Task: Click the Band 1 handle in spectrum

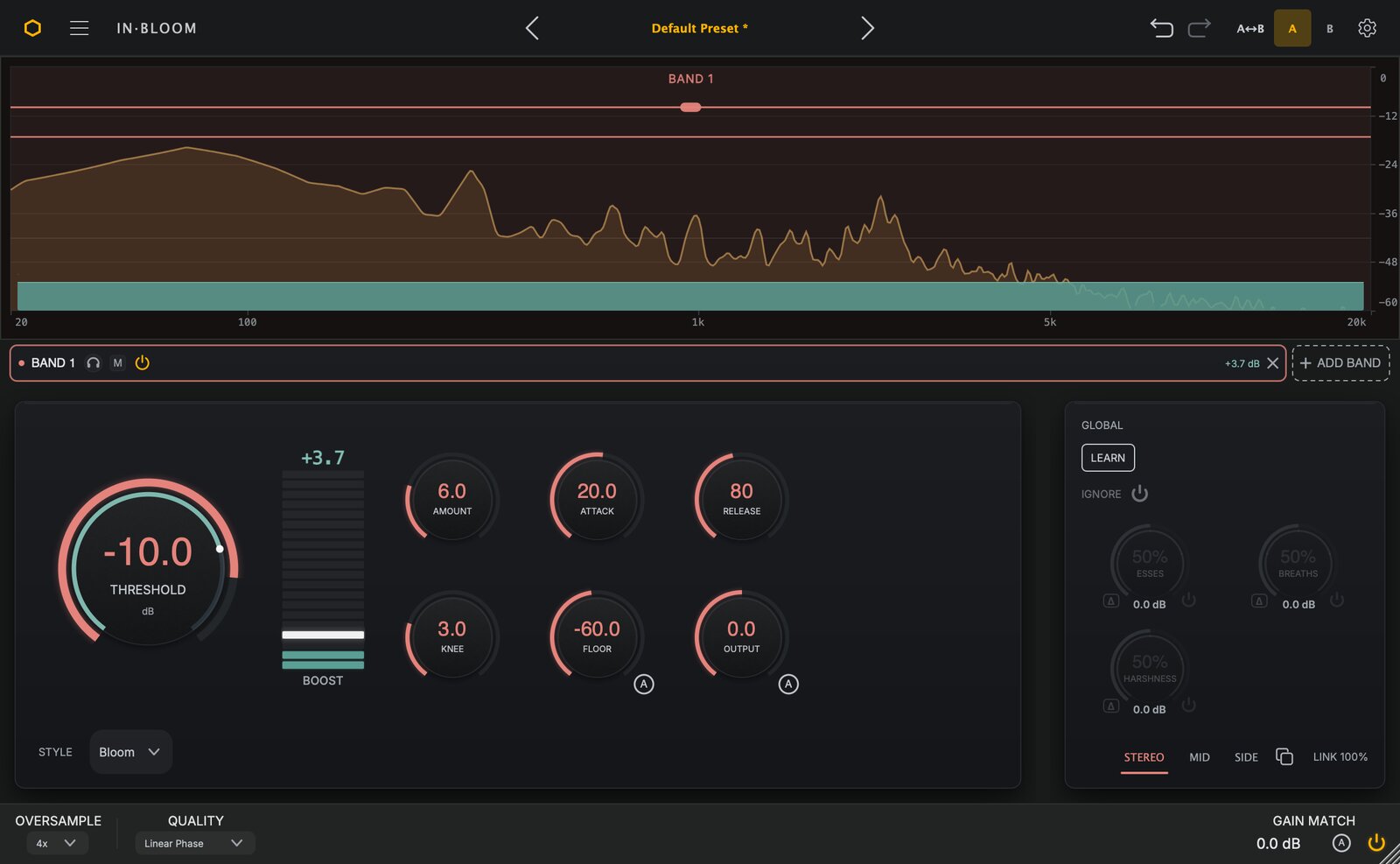Action: [x=690, y=108]
